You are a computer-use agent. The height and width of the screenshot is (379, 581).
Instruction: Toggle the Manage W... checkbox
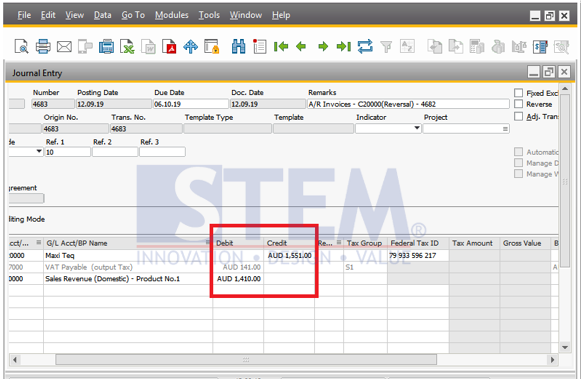point(519,174)
